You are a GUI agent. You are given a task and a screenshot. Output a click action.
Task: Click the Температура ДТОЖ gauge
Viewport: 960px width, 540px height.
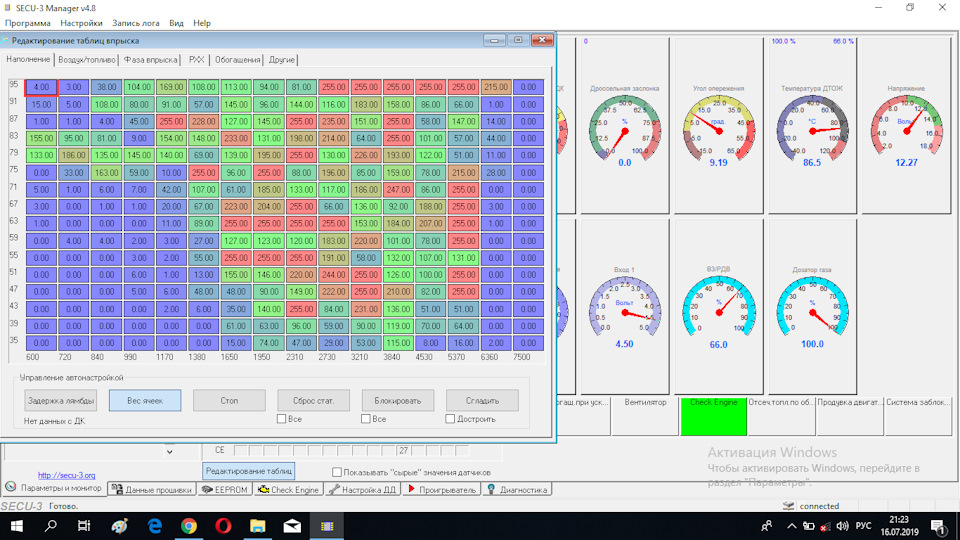pos(812,126)
